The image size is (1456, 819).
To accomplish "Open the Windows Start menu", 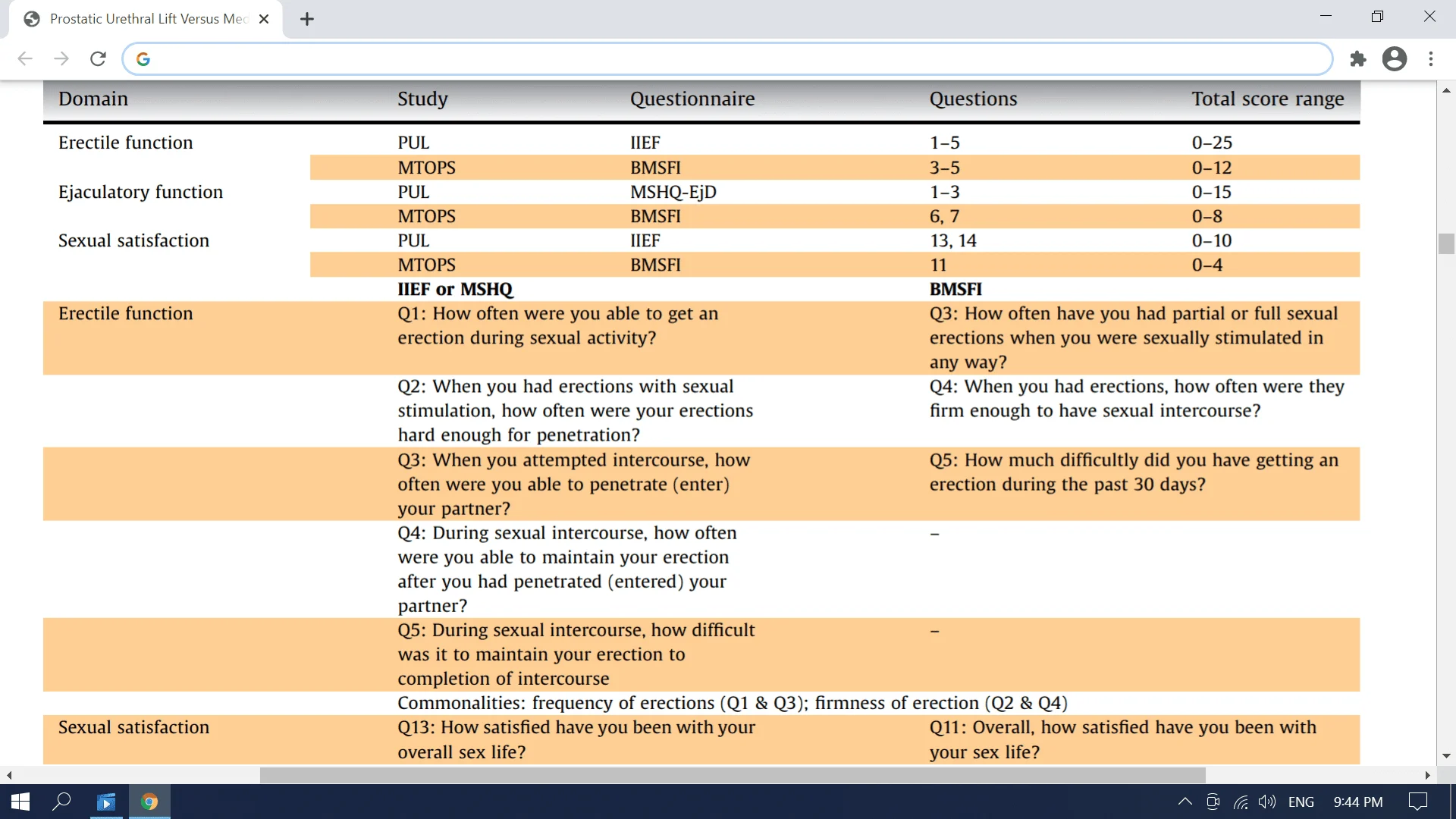I will pyautogui.click(x=20, y=802).
